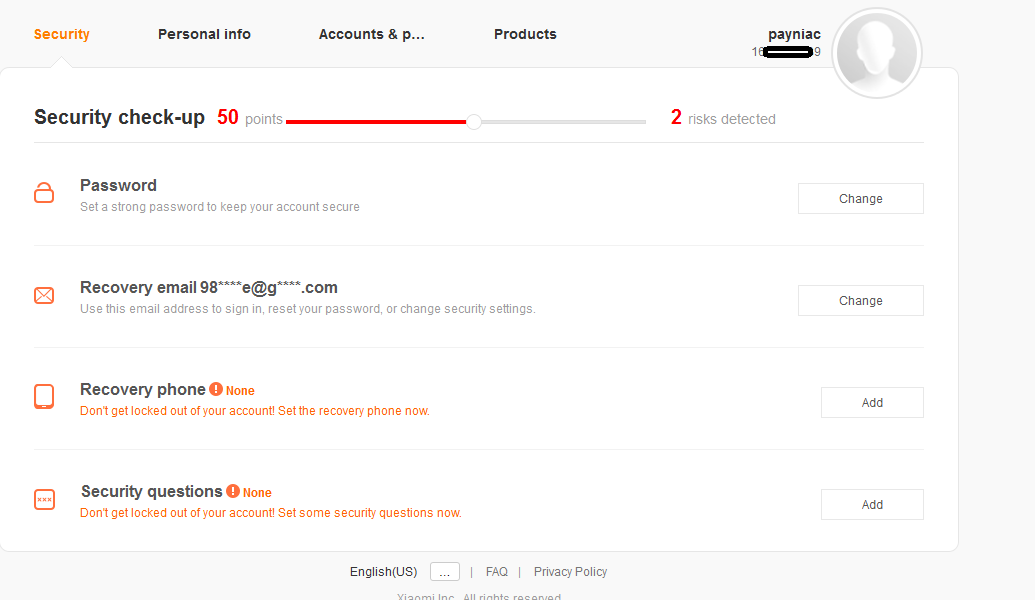The image size is (1035, 600).
Task: Click the warning icon beside Security questions
Action: 233,491
